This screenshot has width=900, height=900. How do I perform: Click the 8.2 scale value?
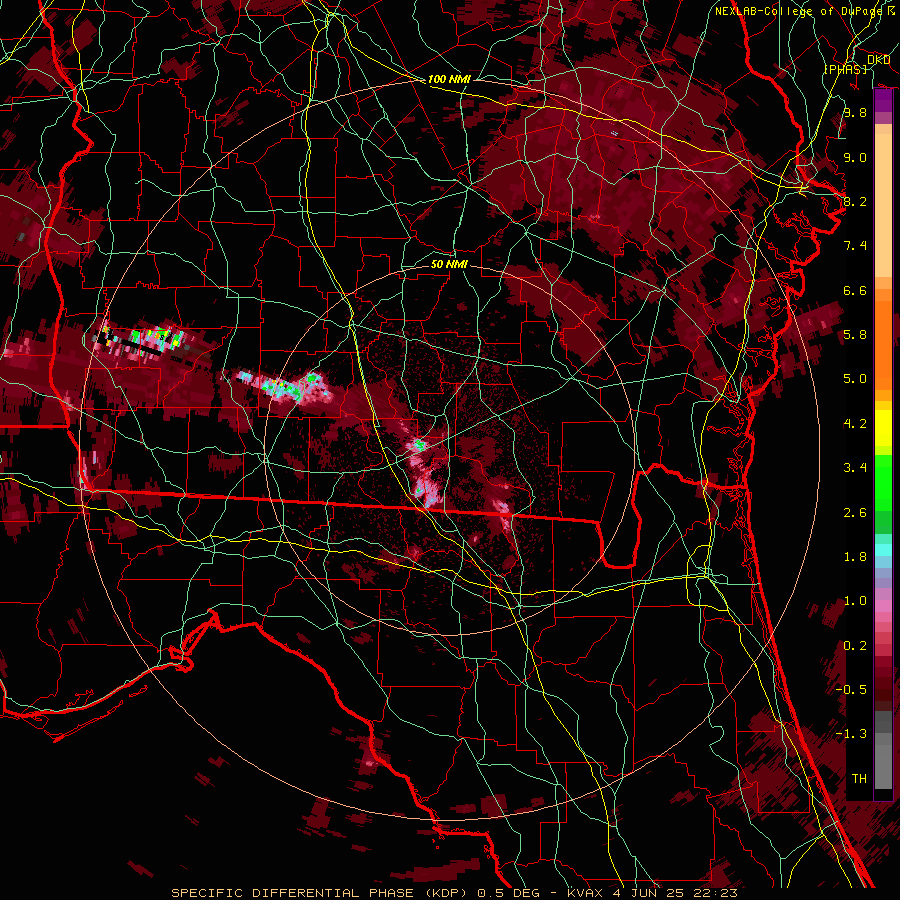point(855,201)
